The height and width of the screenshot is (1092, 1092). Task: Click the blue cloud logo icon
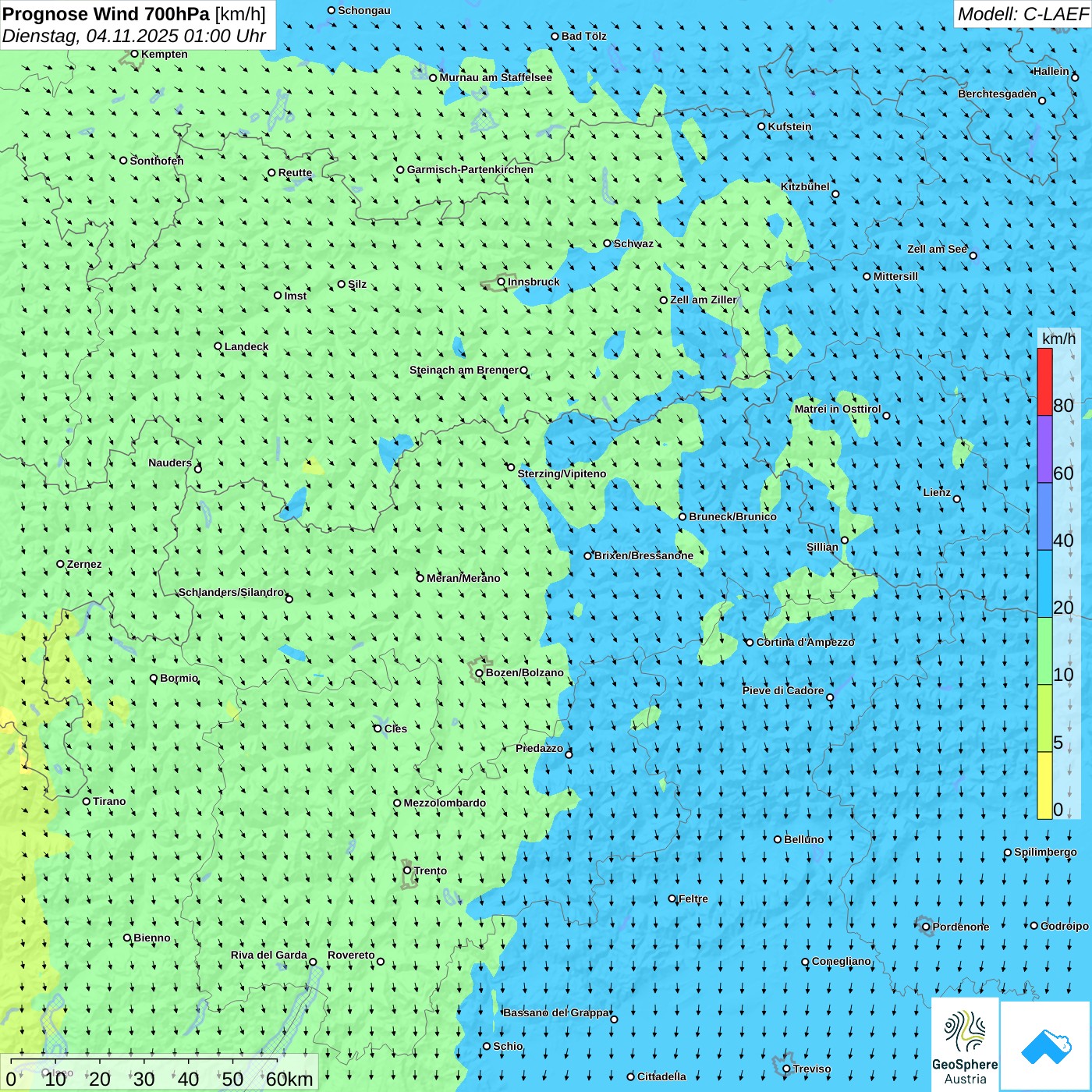(x=1045, y=1047)
